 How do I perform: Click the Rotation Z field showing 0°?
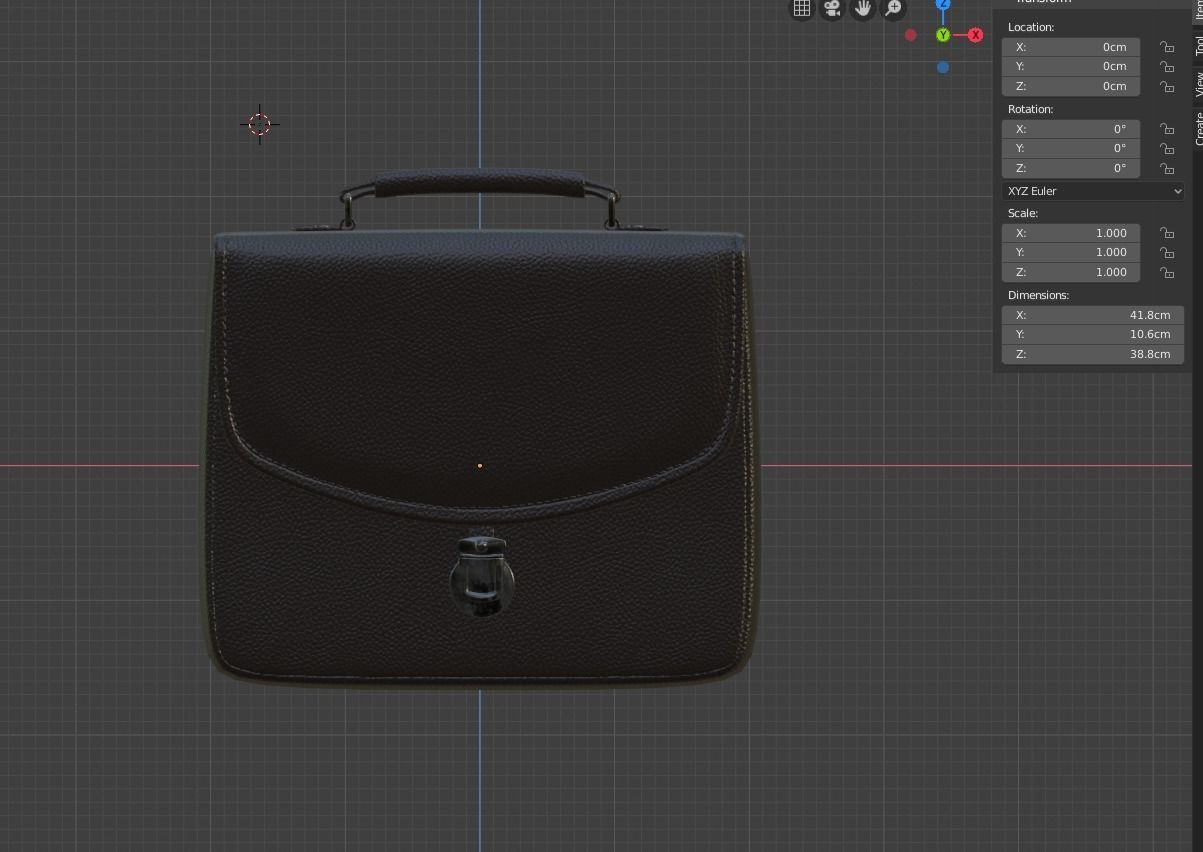click(1071, 168)
